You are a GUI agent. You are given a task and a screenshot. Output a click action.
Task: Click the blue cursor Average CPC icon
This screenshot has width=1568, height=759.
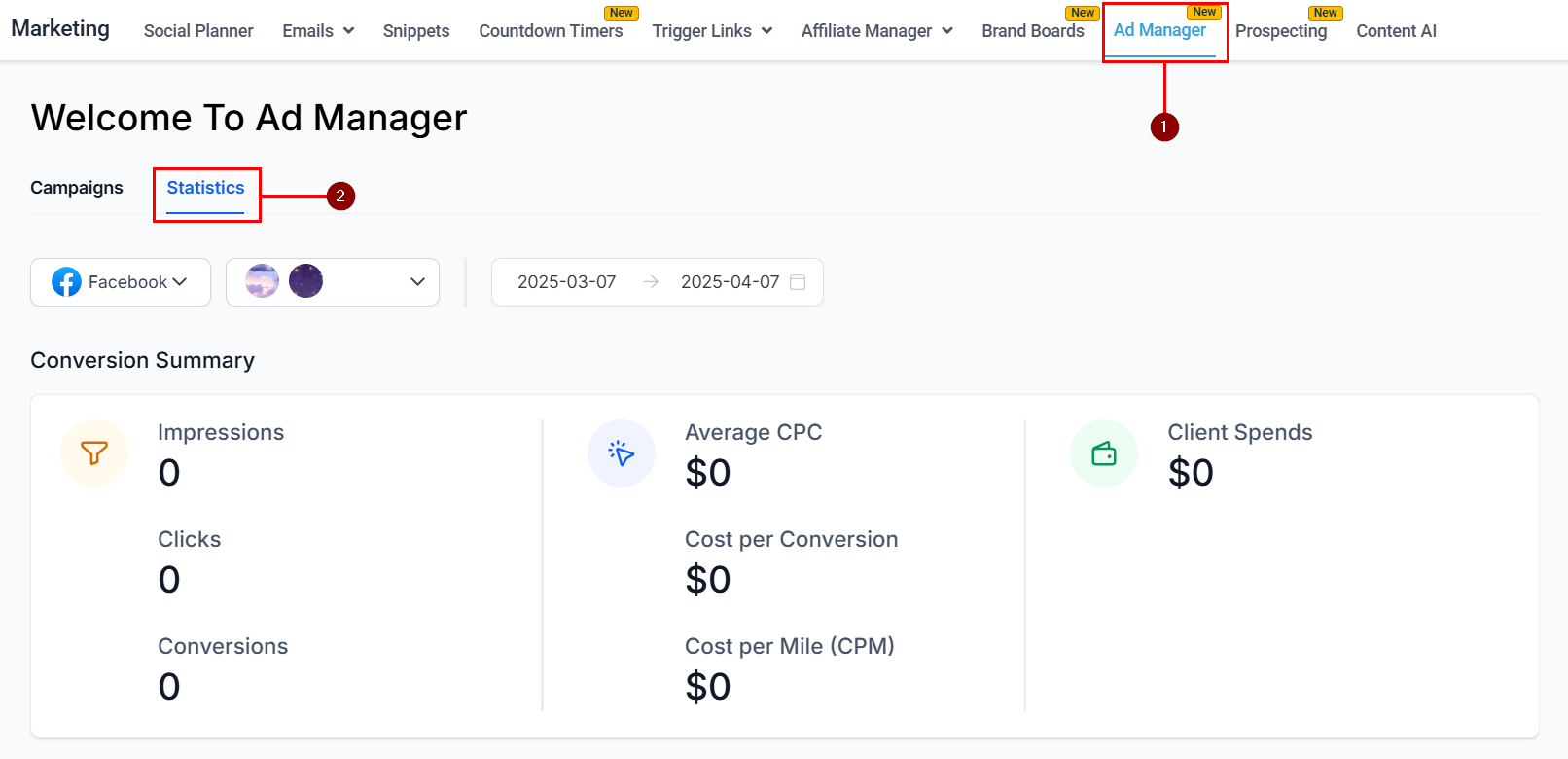point(622,453)
